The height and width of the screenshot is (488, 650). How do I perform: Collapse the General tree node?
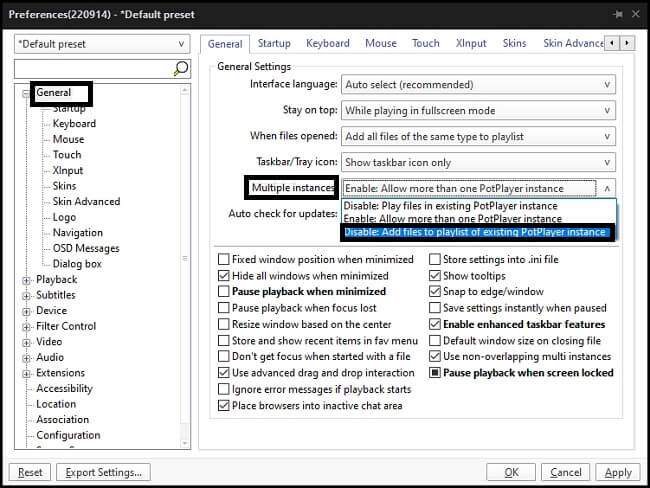[26, 94]
